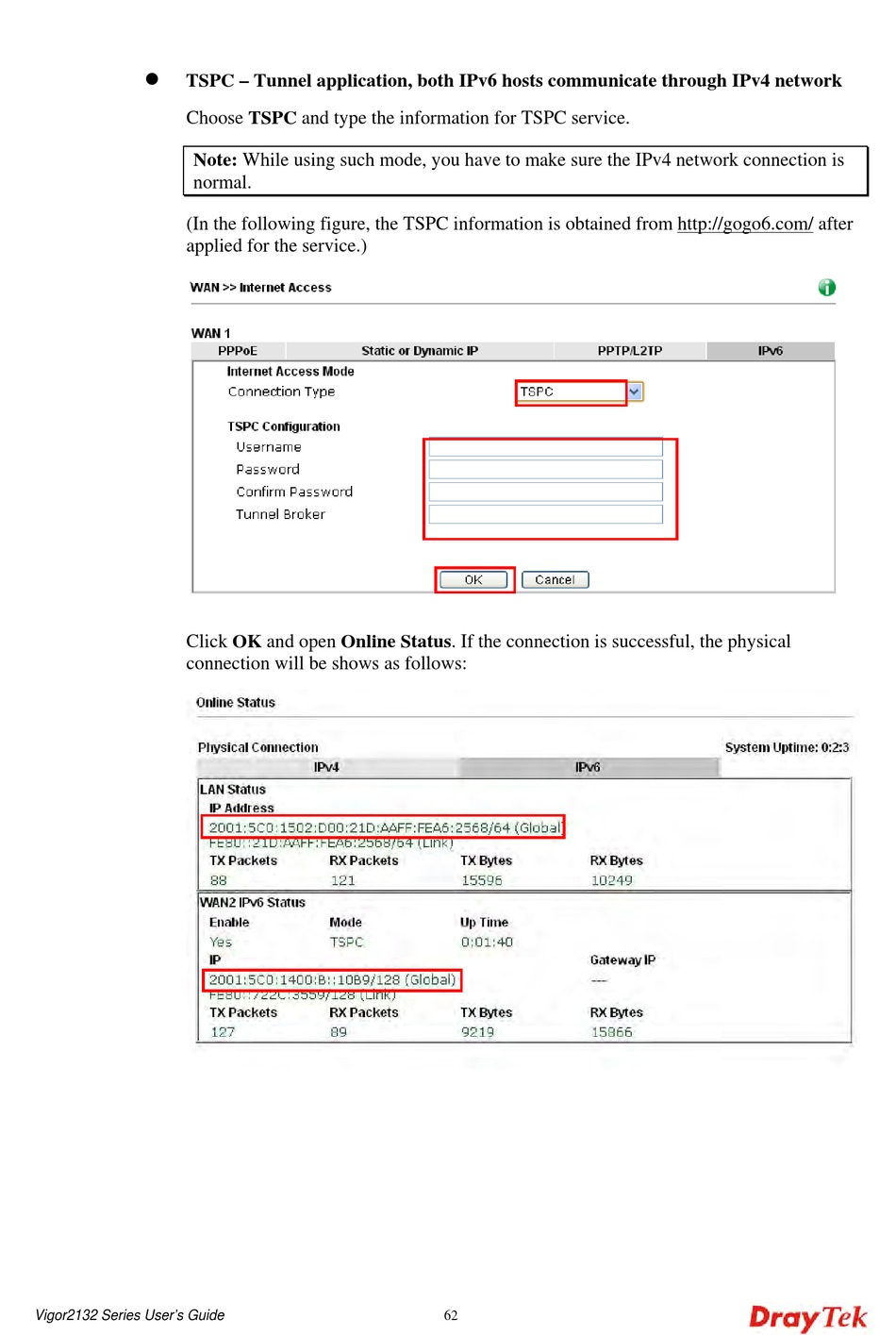Click the DrayTek logo in footer

point(808,1317)
